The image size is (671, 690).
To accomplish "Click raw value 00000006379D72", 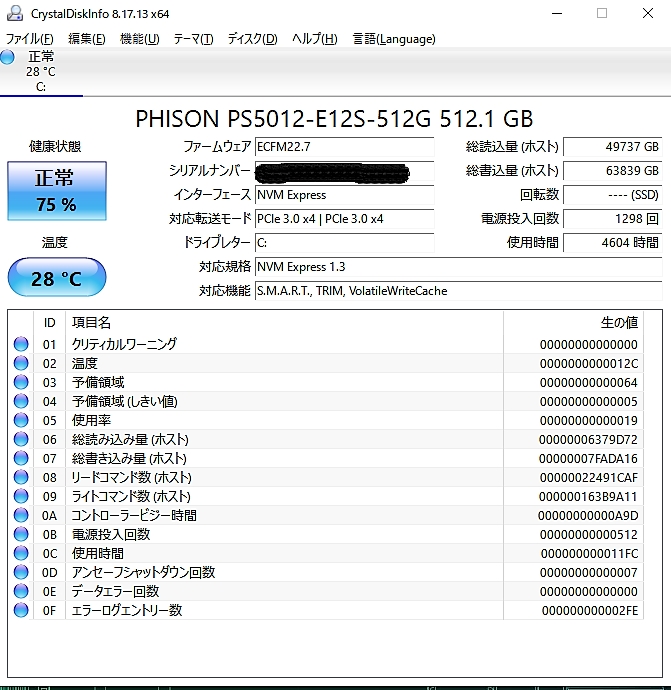I will [588, 440].
